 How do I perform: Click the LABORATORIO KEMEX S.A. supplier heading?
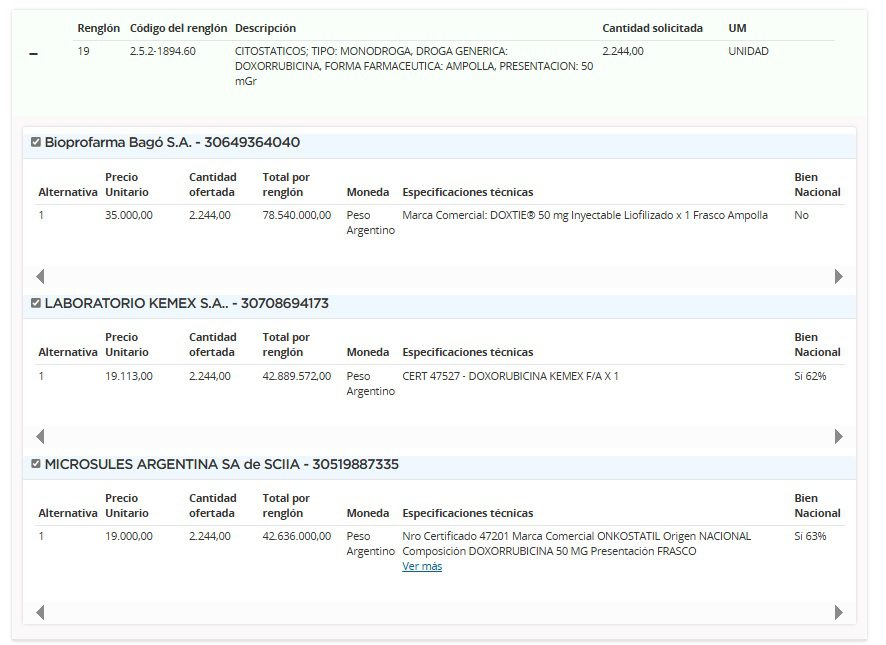point(186,303)
